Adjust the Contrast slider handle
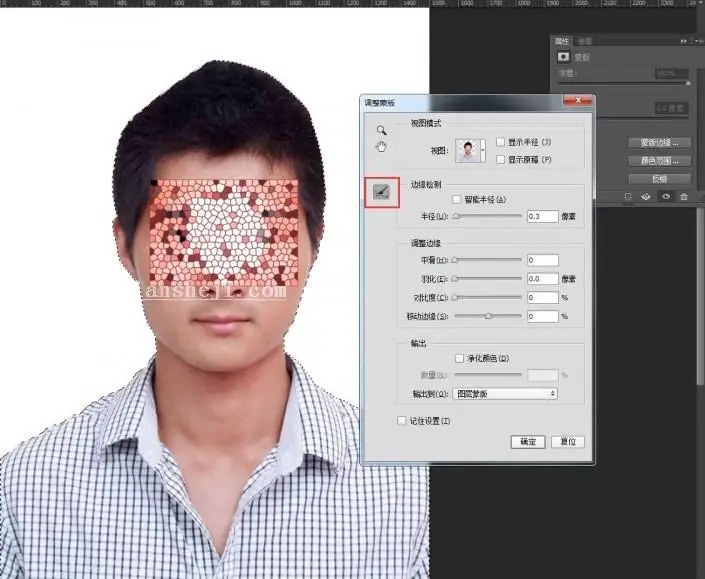The width and height of the screenshot is (705, 579). click(455, 297)
